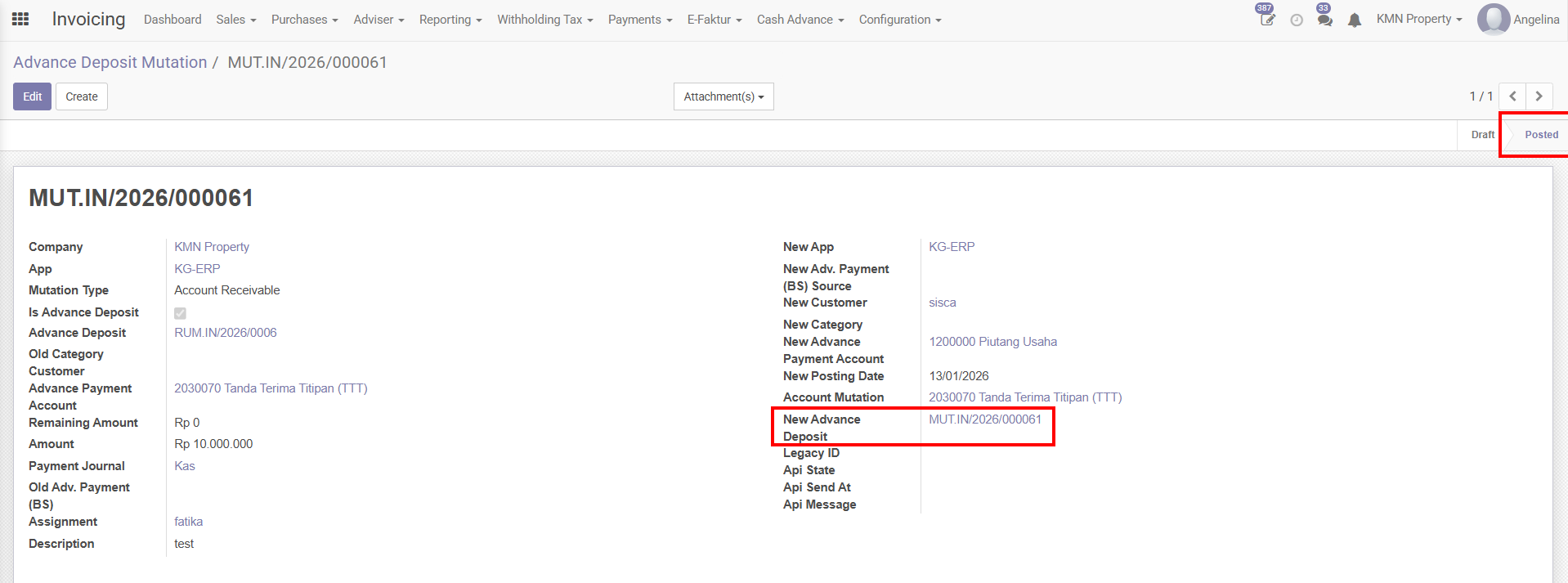Click the Edit button

[32, 96]
